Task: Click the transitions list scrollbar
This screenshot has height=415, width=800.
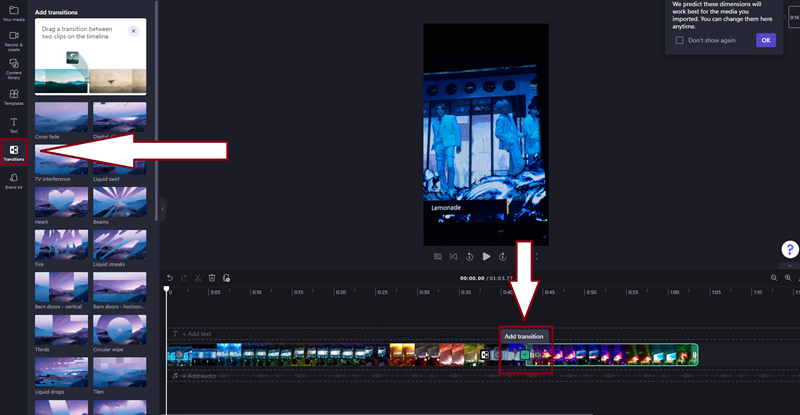Action: 156,111
